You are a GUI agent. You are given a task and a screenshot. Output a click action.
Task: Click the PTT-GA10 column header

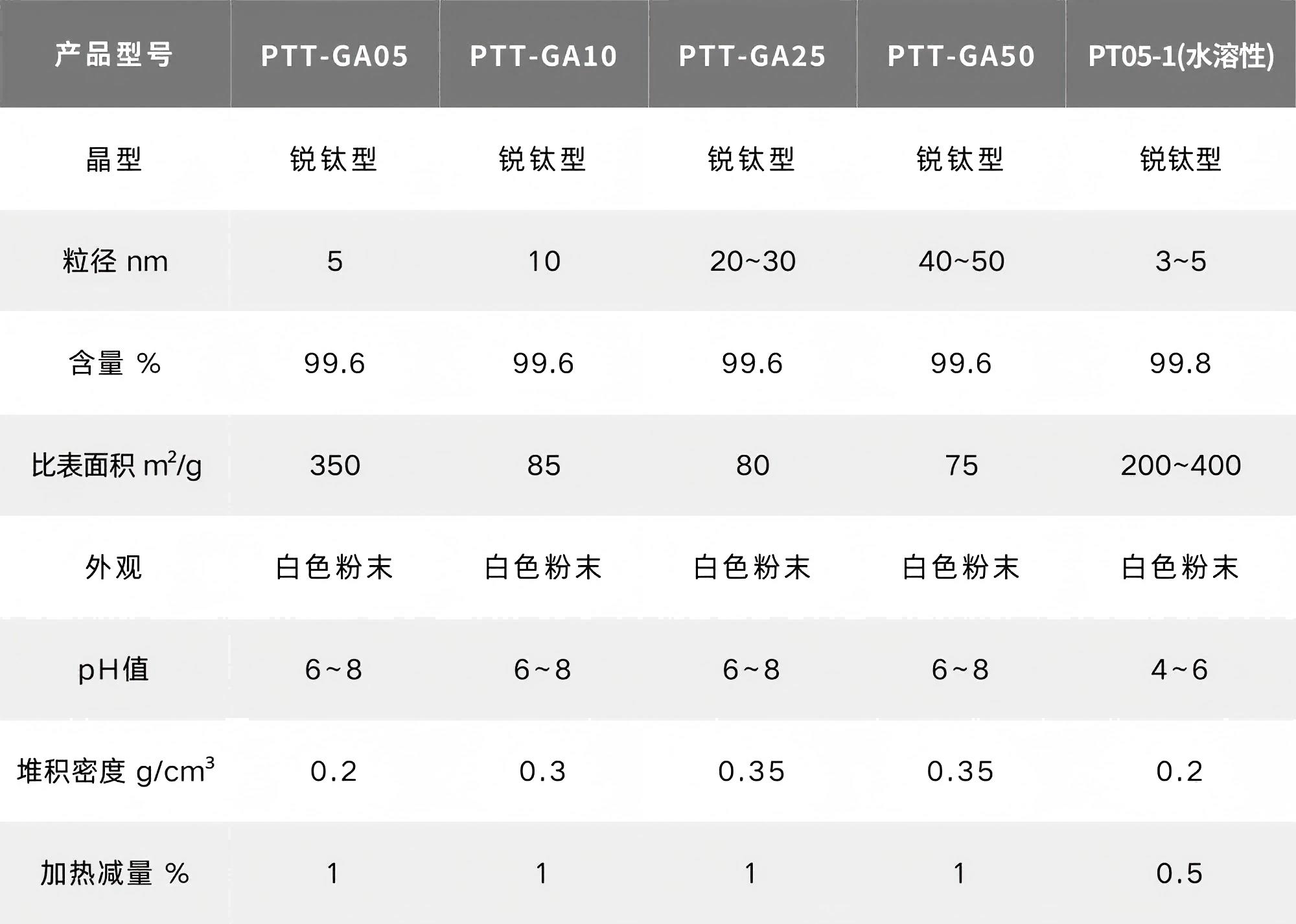pos(543,56)
